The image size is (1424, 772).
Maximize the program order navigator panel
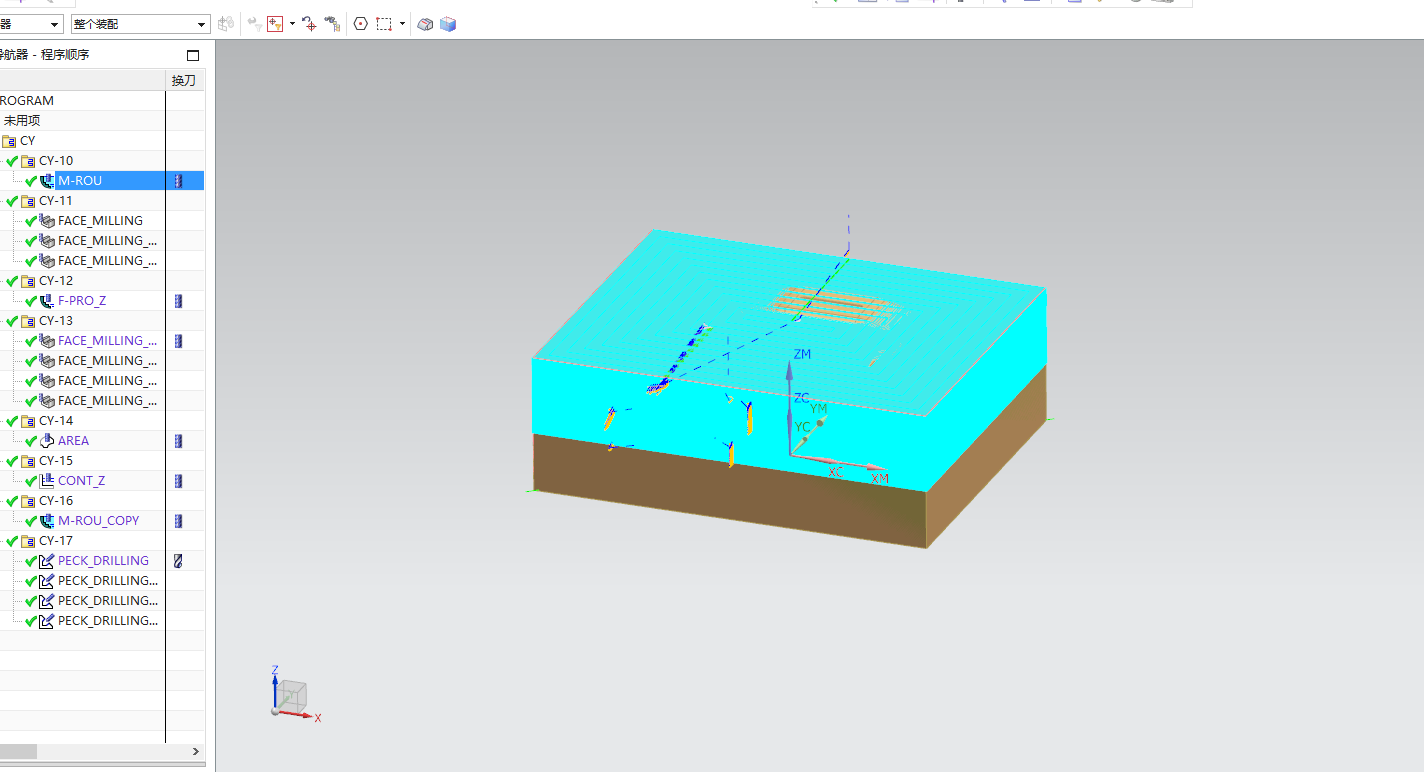193,55
